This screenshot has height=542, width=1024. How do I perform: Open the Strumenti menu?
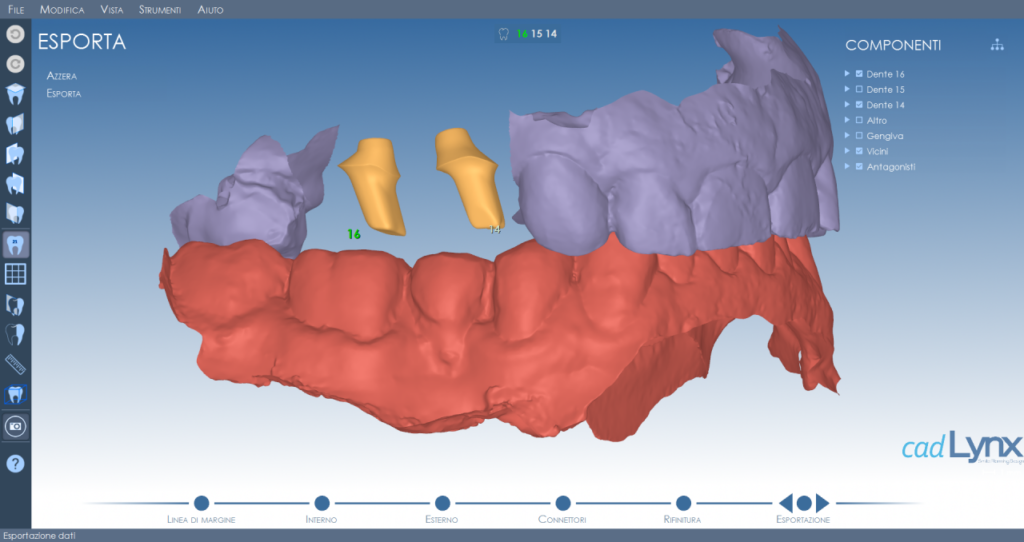point(159,10)
